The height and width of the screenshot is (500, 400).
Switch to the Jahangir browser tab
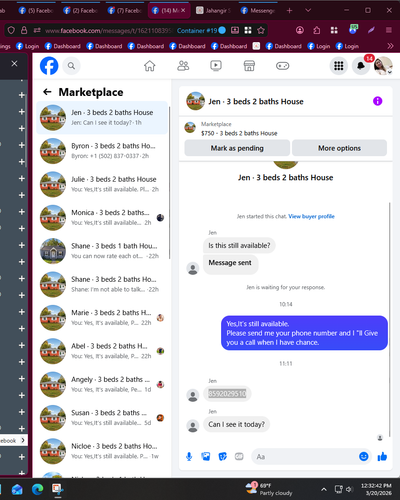click(213, 11)
